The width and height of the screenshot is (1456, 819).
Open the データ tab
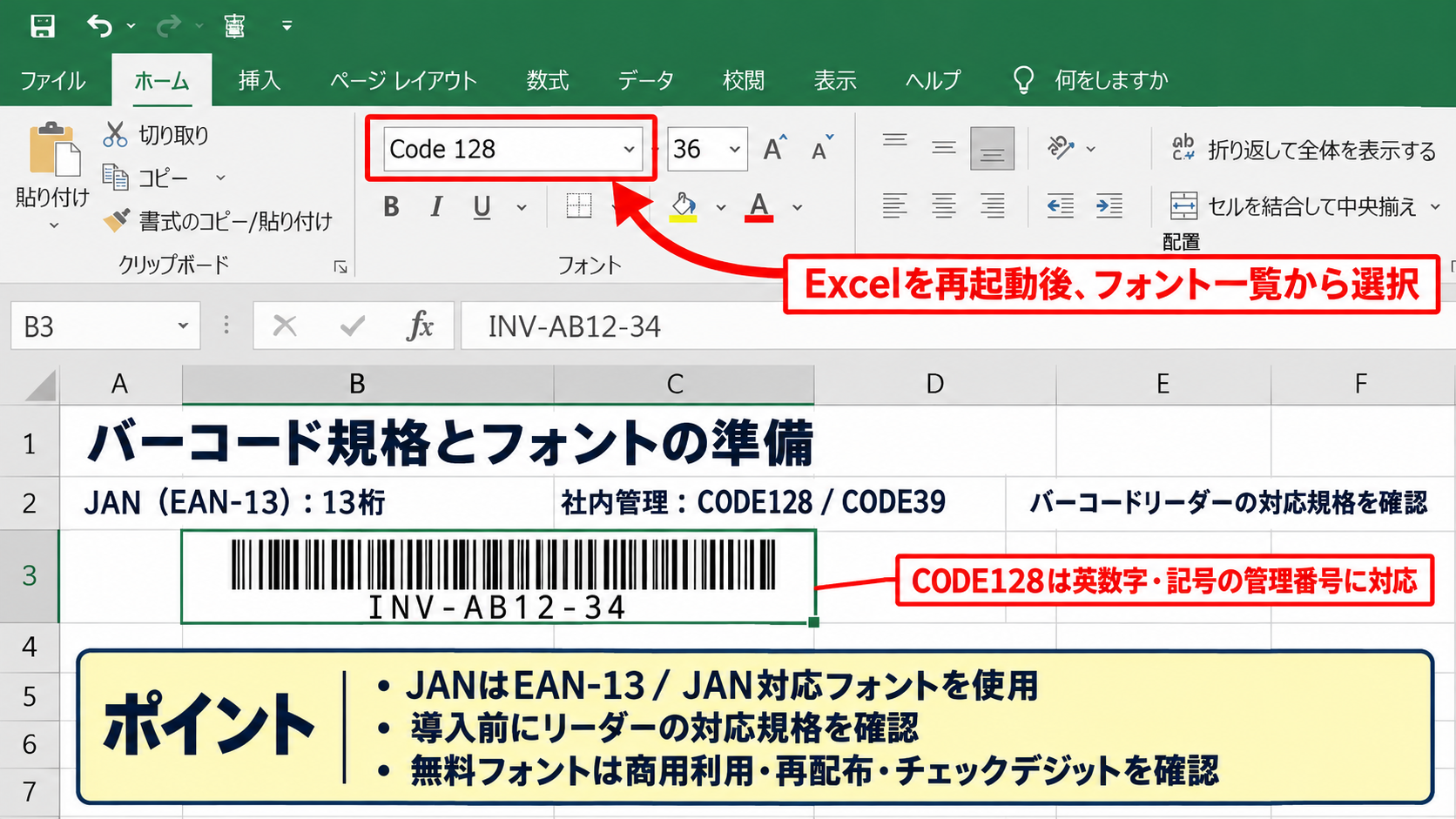pyautogui.click(x=645, y=81)
